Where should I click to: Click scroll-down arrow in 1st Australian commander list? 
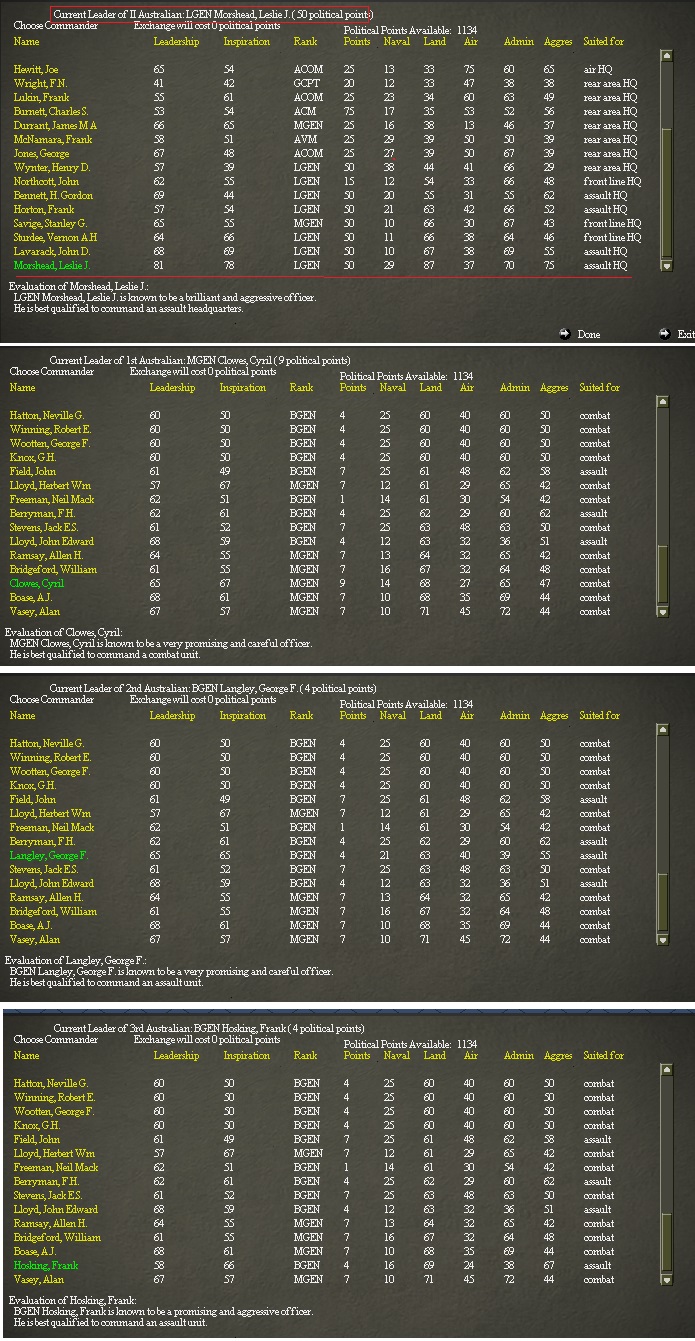pos(662,610)
